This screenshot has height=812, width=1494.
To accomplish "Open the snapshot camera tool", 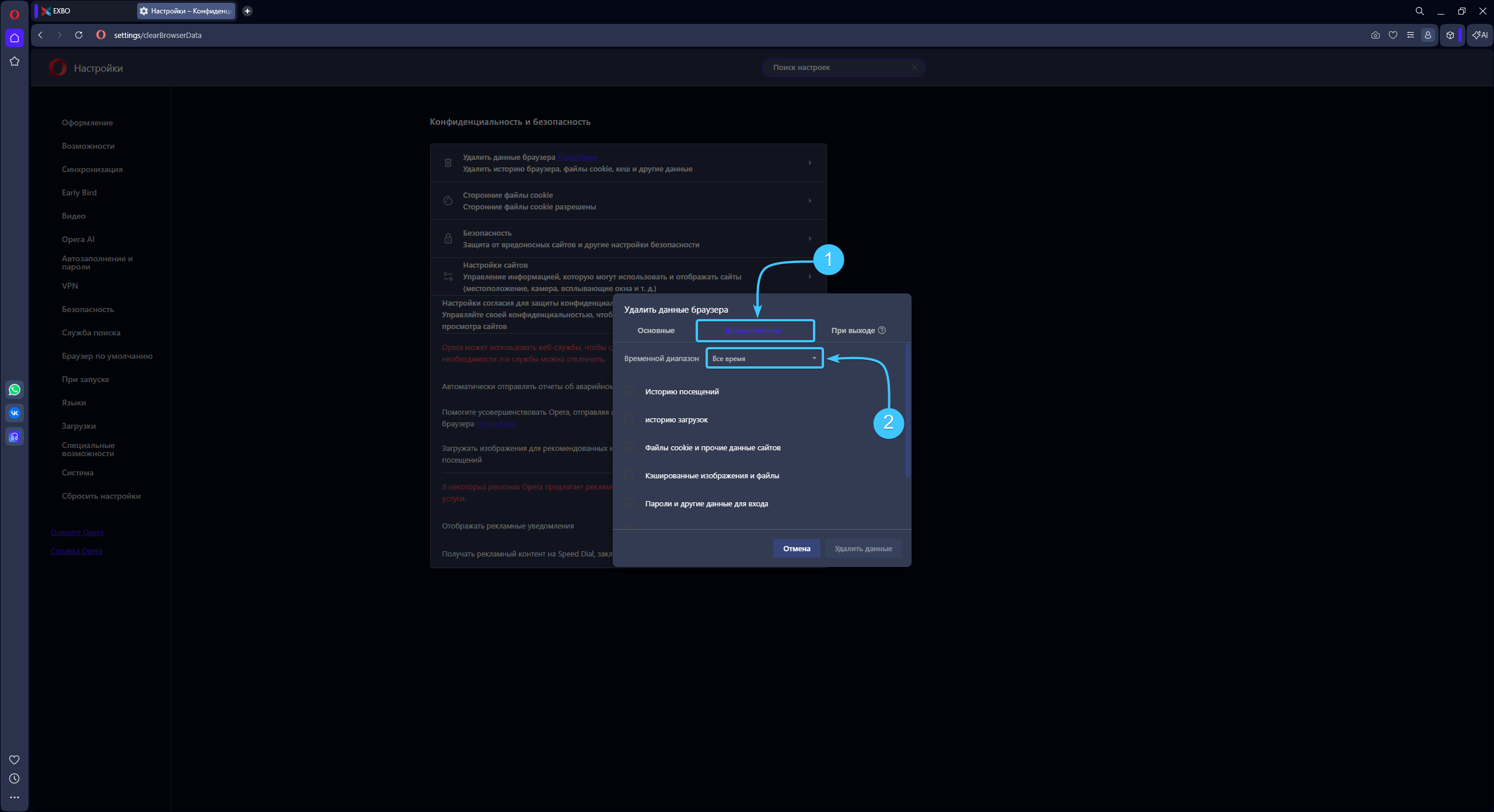I will [1376, 35].
